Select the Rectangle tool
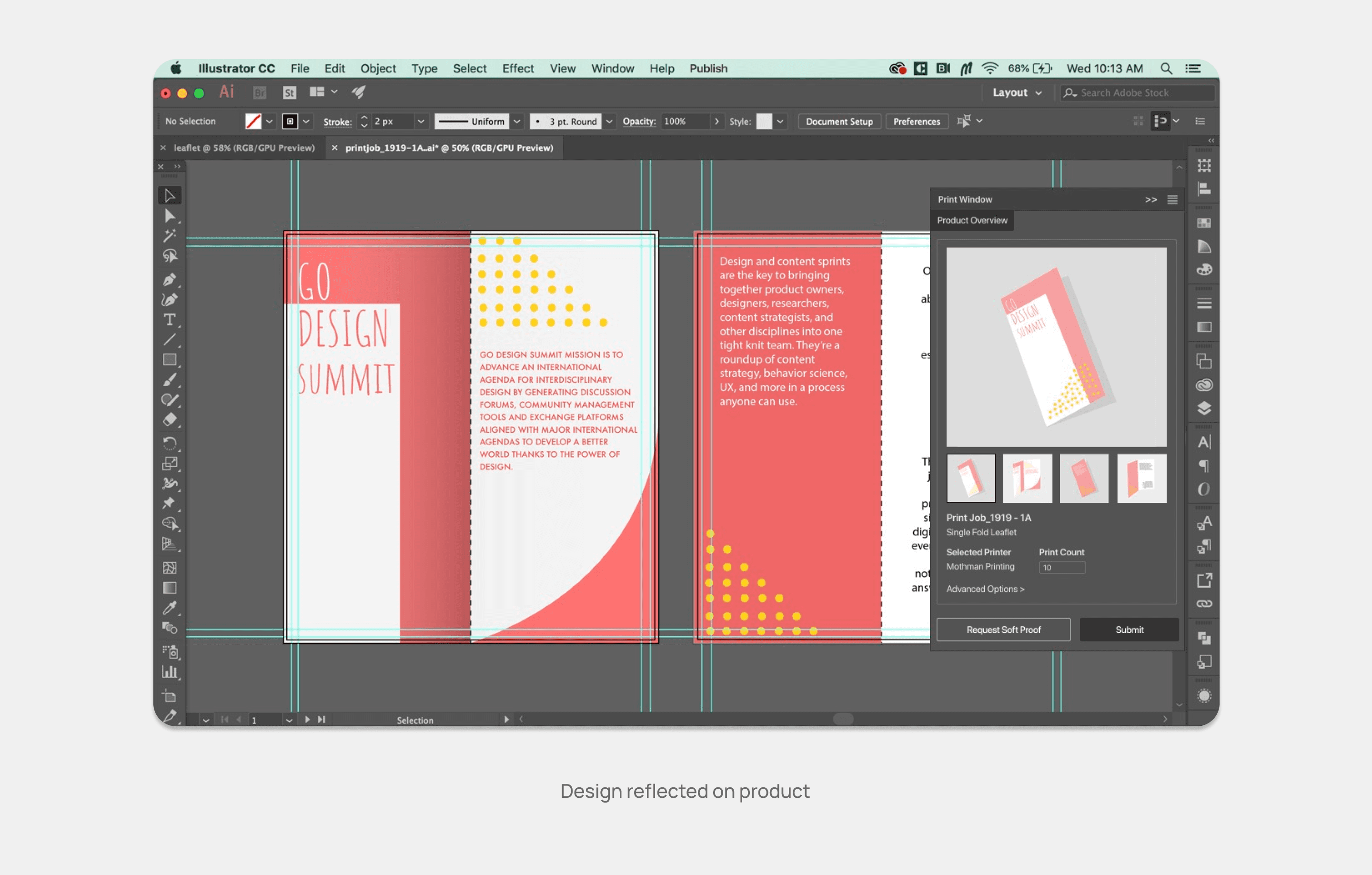Image resolution: width=1372 pixels, height=875 pixels. point(169,360)
